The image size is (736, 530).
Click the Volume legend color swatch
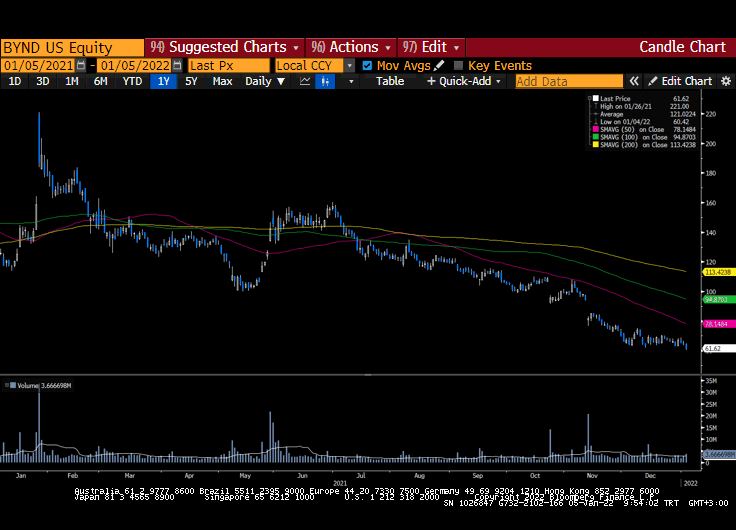coord(13,385)
